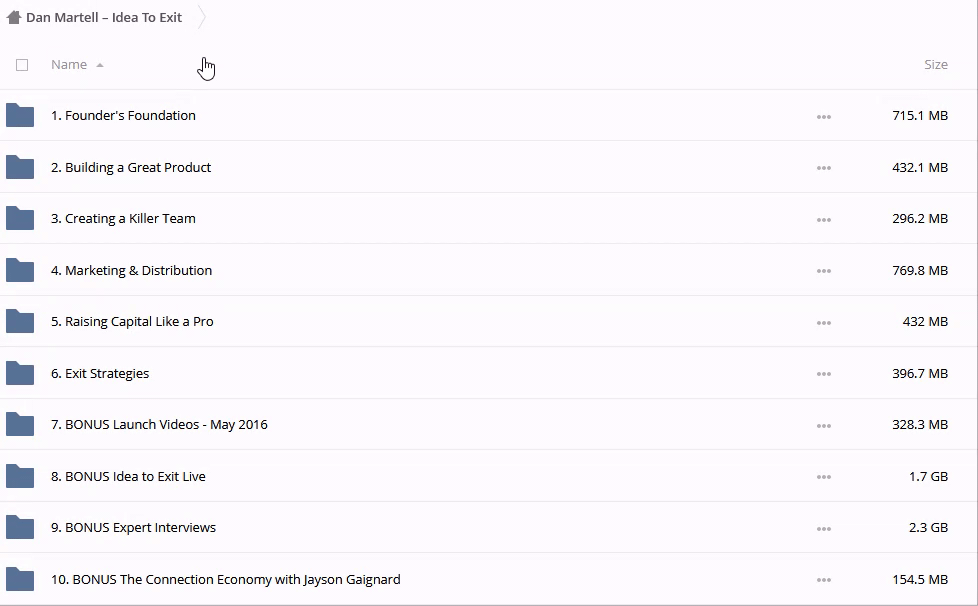Click the Dan Martell – Idea To Exit breadcrumb

(x=104, y=17)
